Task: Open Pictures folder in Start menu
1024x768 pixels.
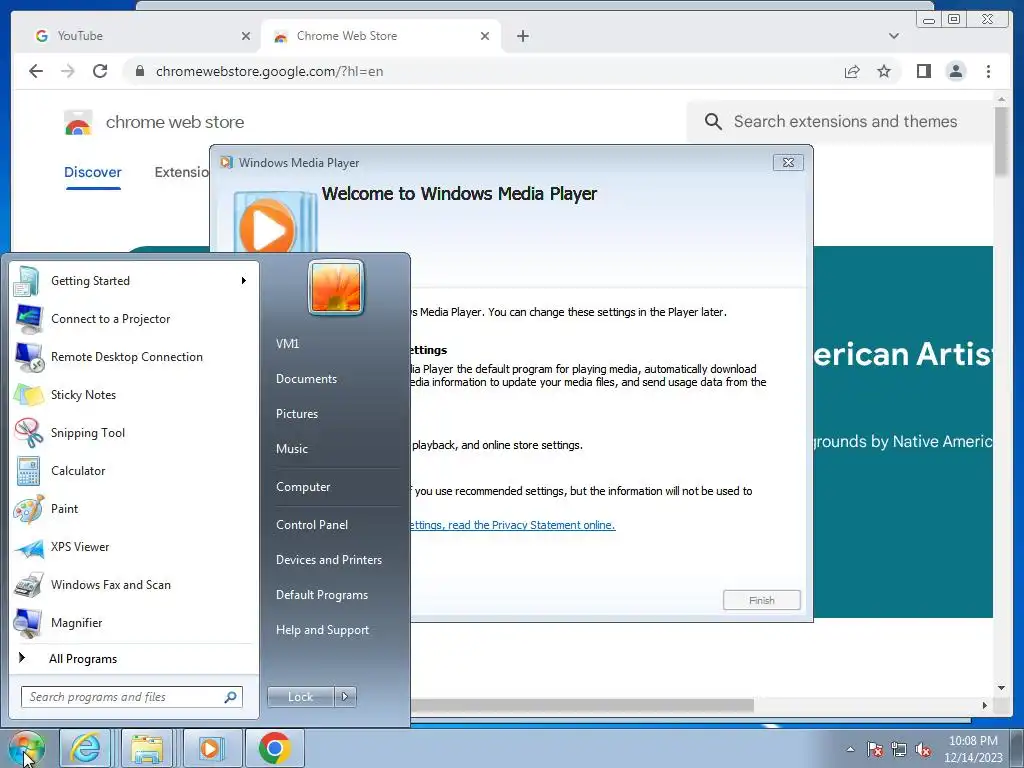Action: (297, 414)
